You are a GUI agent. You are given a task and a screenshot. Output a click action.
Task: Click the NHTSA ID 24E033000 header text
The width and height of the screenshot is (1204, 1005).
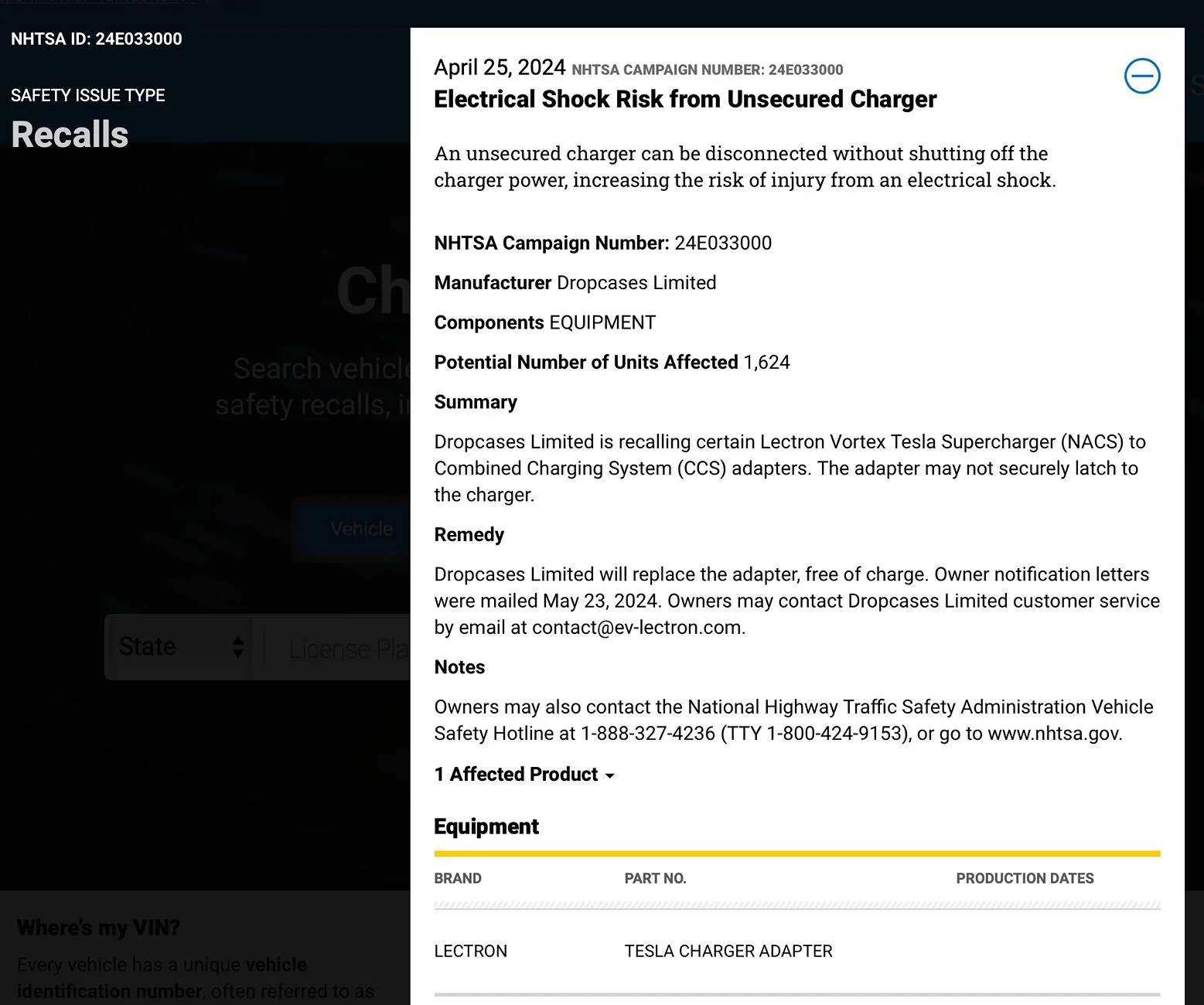(x=97, y=39)
